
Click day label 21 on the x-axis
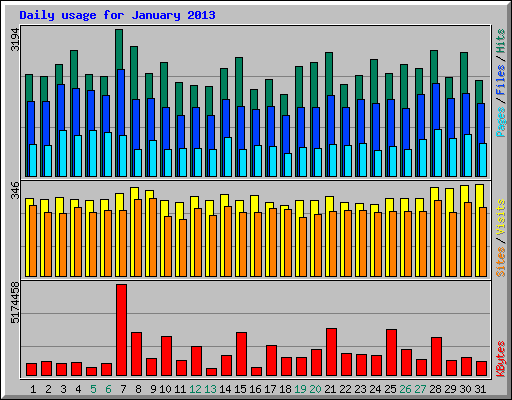[330, 389]
